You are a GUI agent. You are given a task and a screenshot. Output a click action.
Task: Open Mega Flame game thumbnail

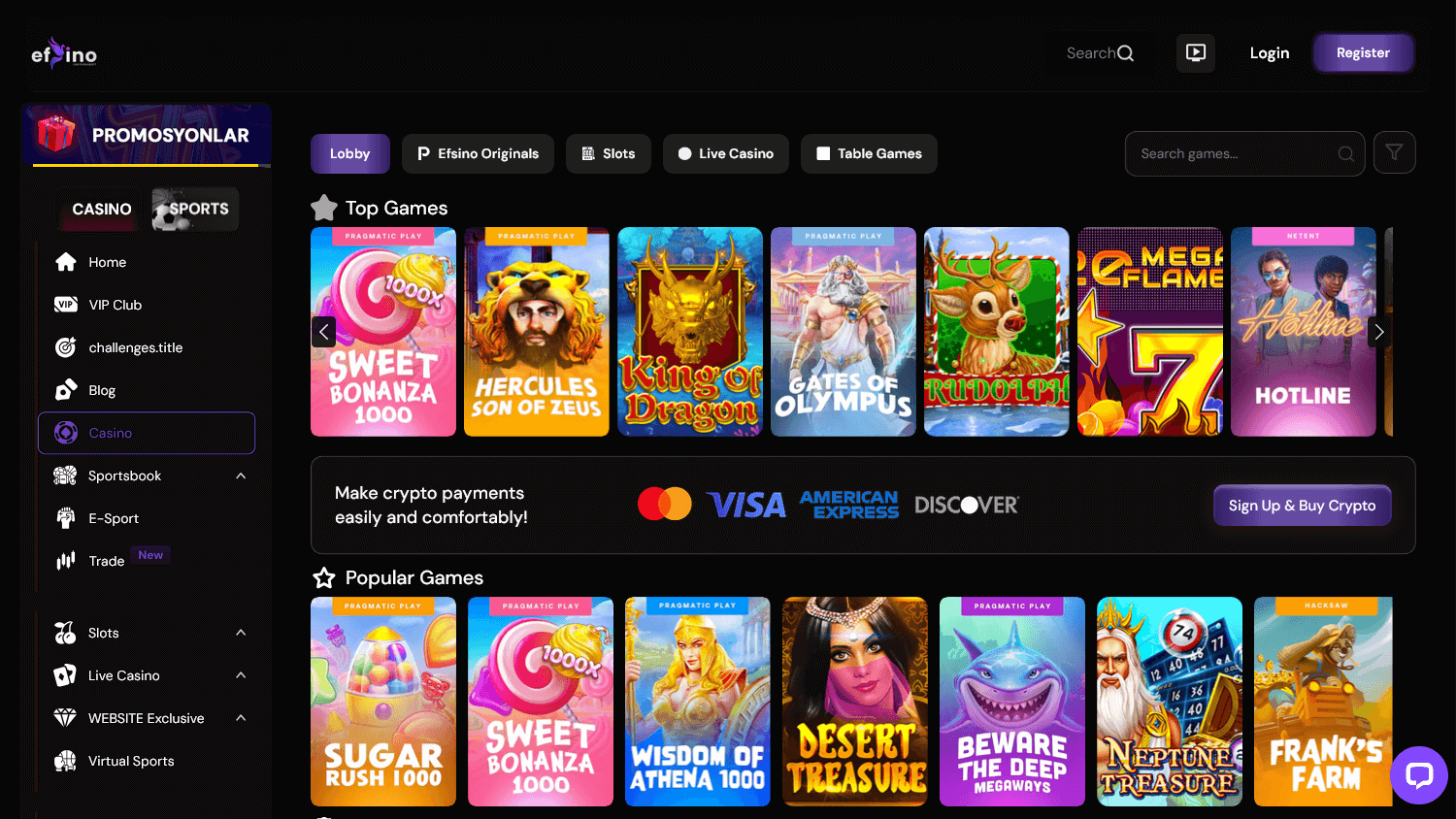(1150, 332)
